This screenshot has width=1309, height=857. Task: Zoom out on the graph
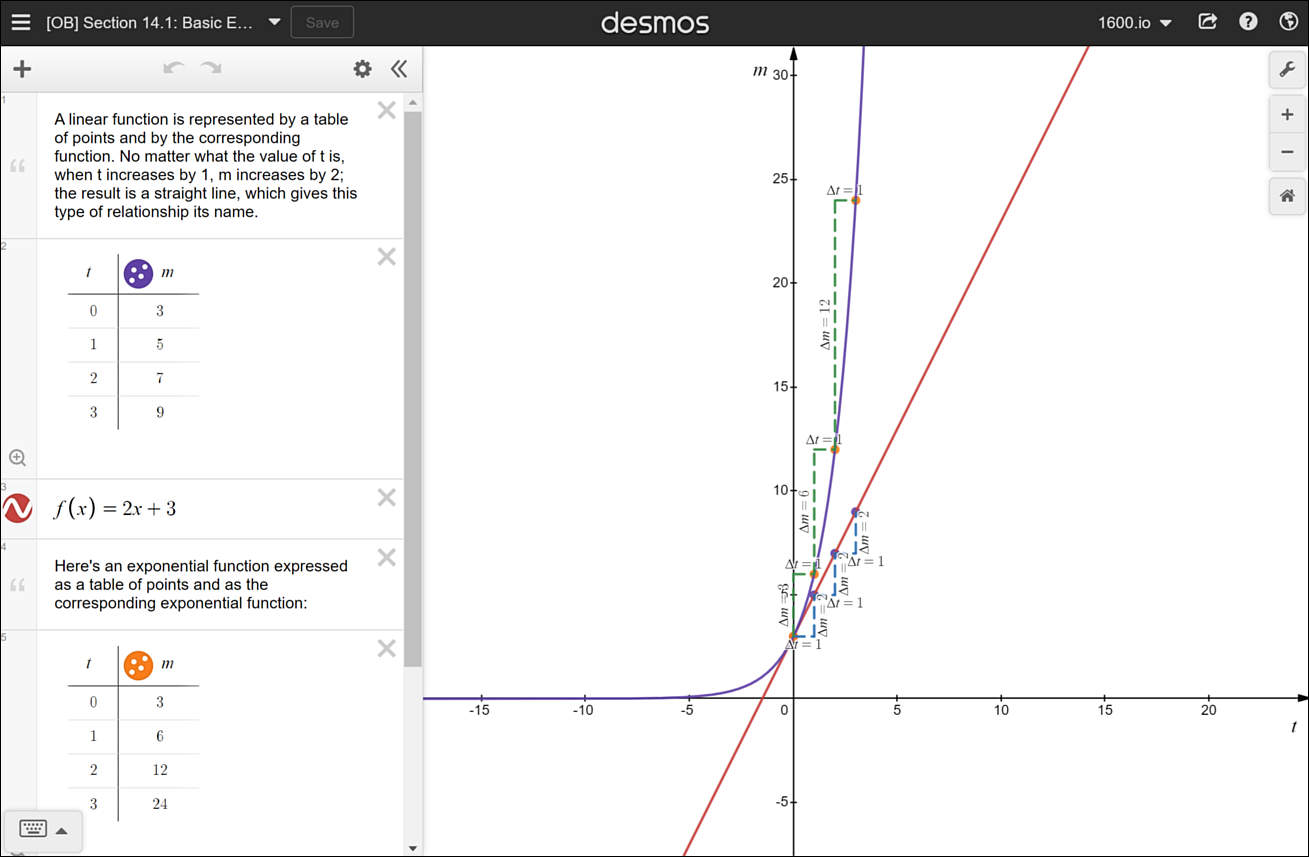[1287, 152]
